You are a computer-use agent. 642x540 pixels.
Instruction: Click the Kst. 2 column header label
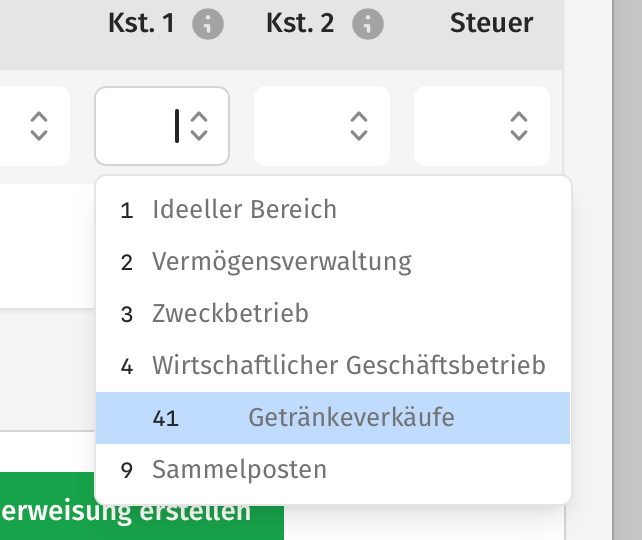tap(300, 24)
